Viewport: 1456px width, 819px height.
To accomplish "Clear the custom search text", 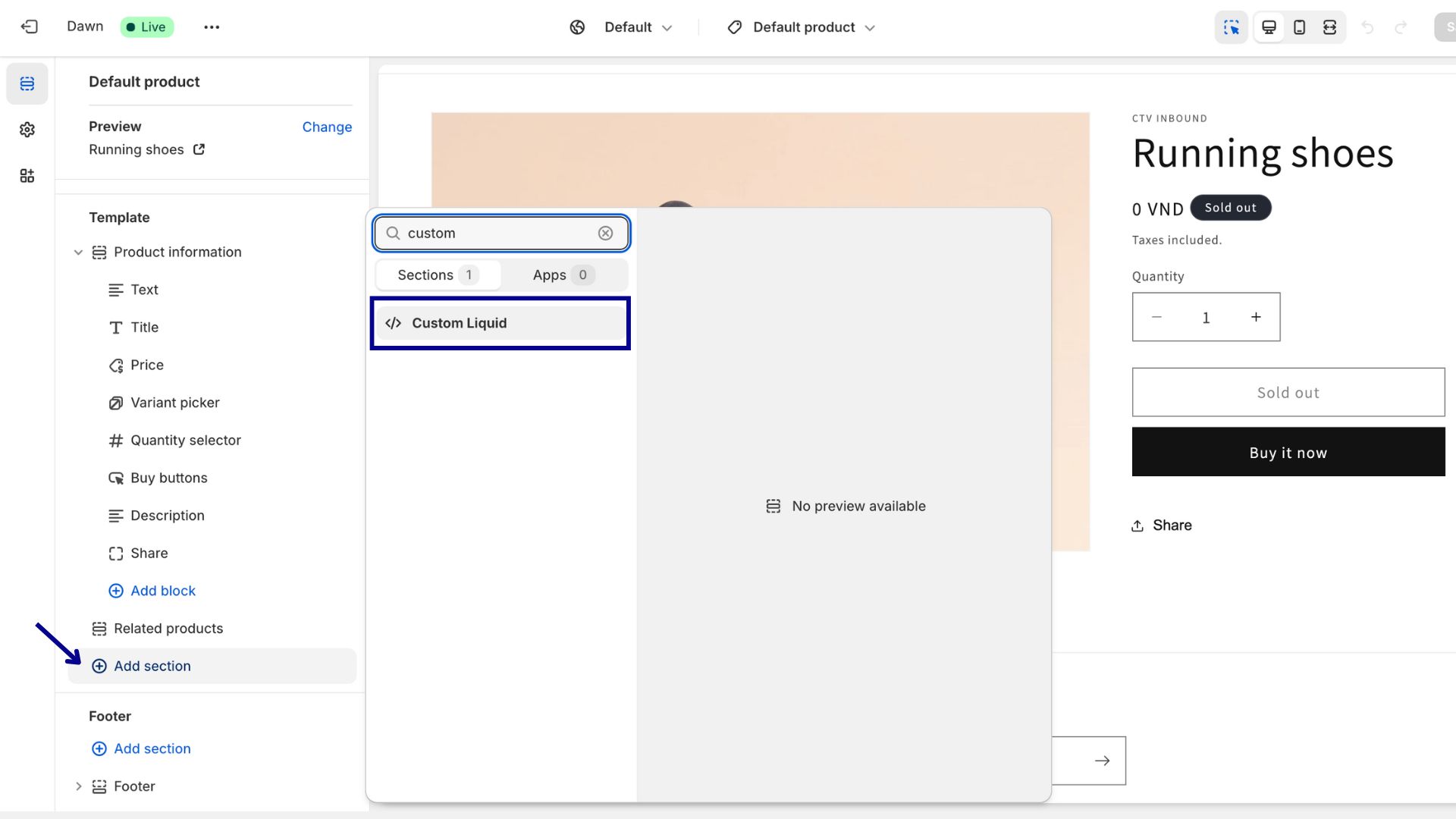I will [x=605, y=233].
